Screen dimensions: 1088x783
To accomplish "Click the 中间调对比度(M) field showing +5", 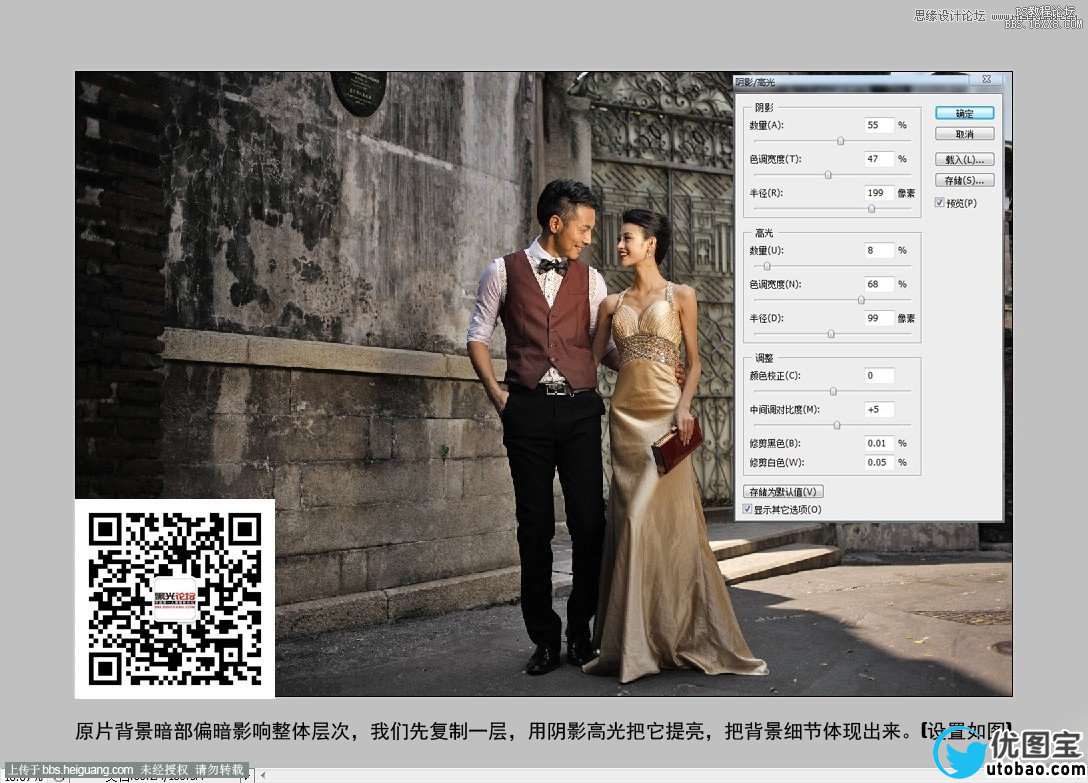I will click(879, 410).
